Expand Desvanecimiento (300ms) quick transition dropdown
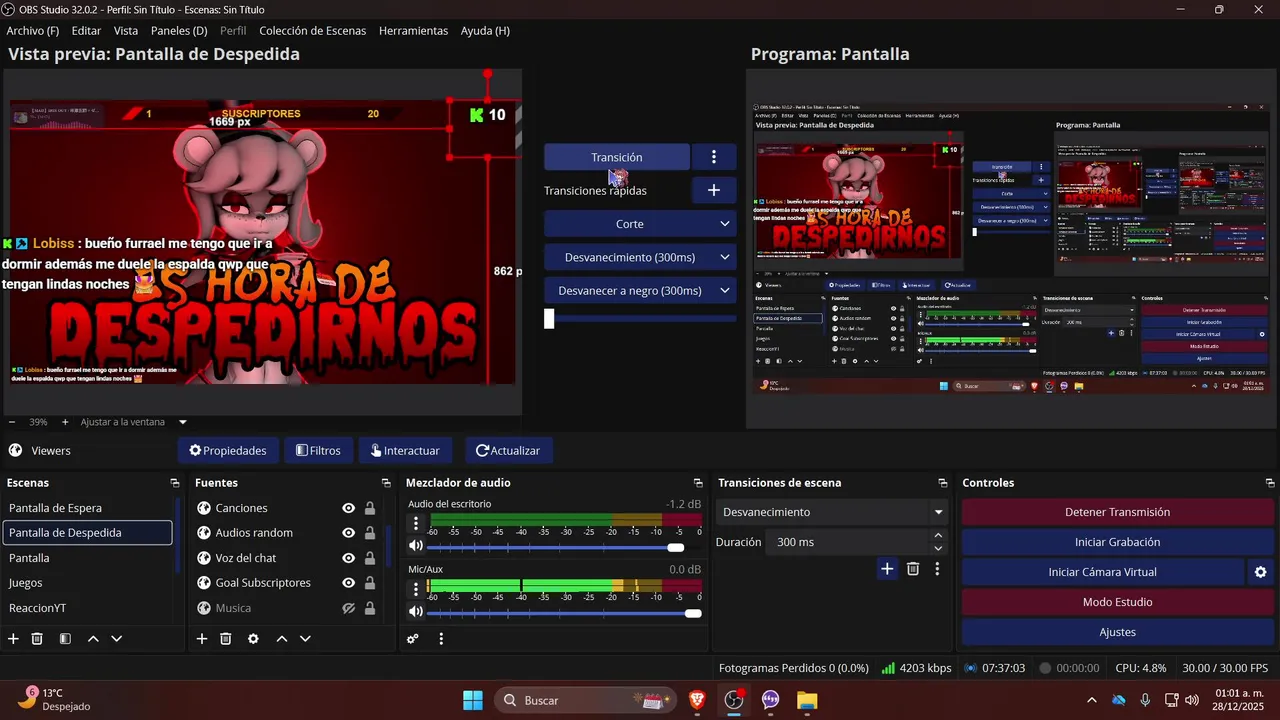1280x720 pixels. (x=725, y=257)
